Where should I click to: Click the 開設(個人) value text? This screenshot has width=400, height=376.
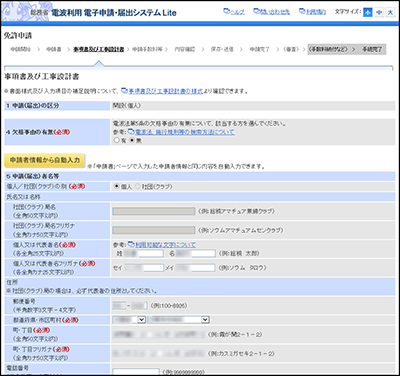[127, 106]
